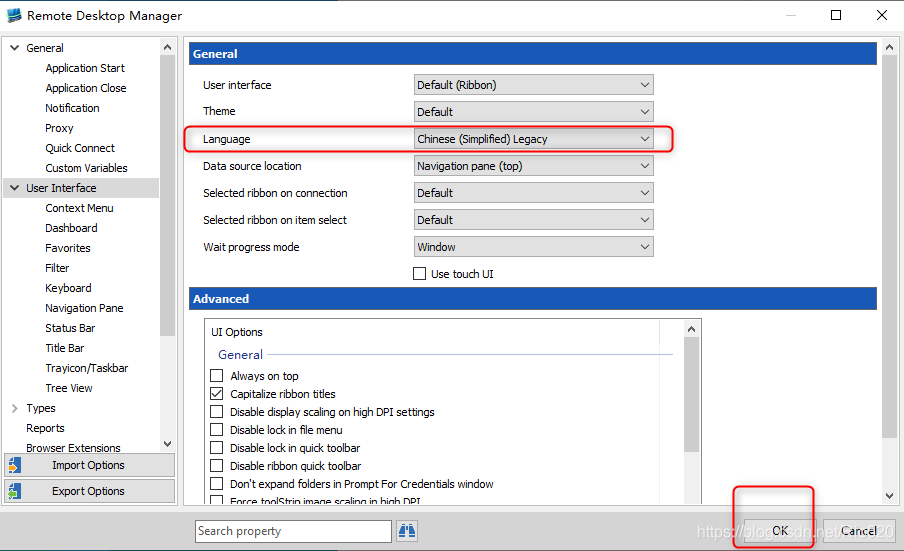Viewport: 904px width, 551px height.
Task: Open the Theme dropdown
Action: click(533, 112)
